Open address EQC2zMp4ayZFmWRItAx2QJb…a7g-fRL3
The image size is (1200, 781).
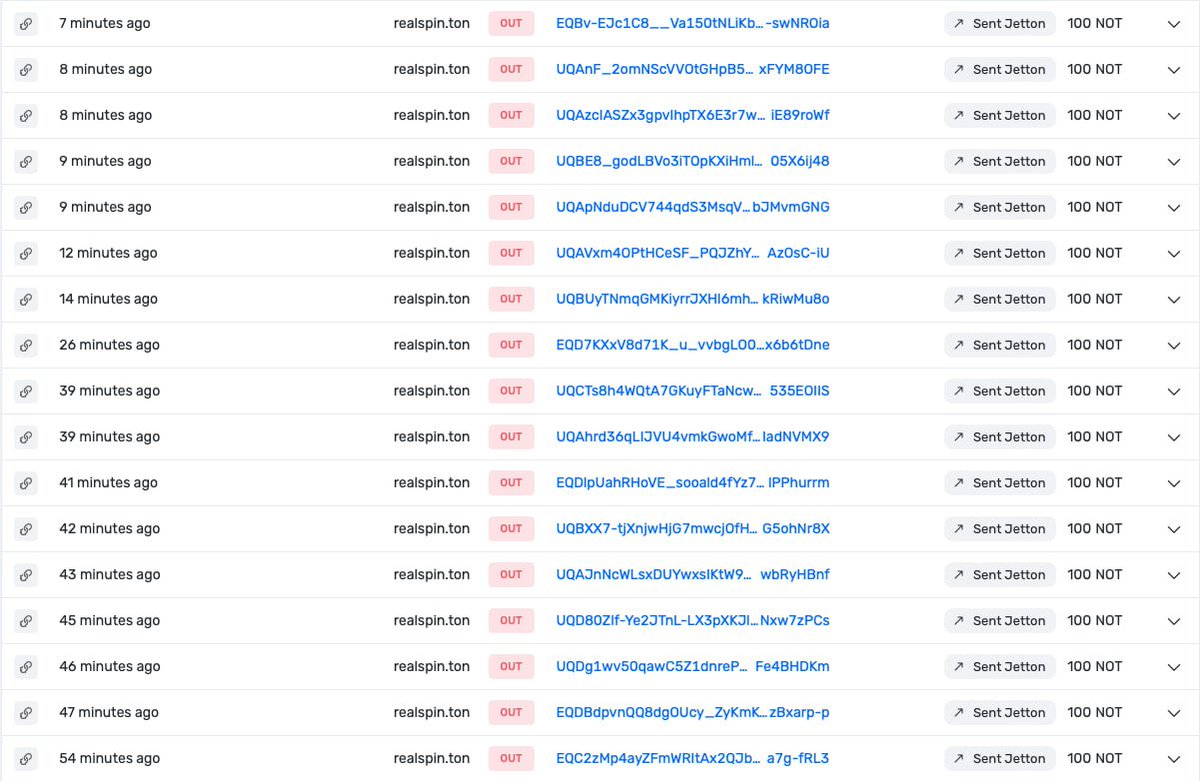point(693,759)
